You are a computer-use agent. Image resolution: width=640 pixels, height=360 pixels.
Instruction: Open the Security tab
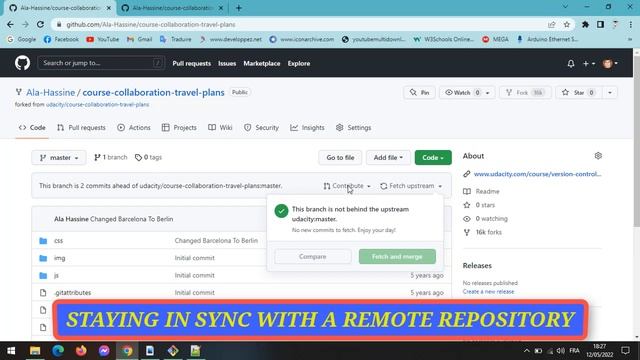point(261,128)
